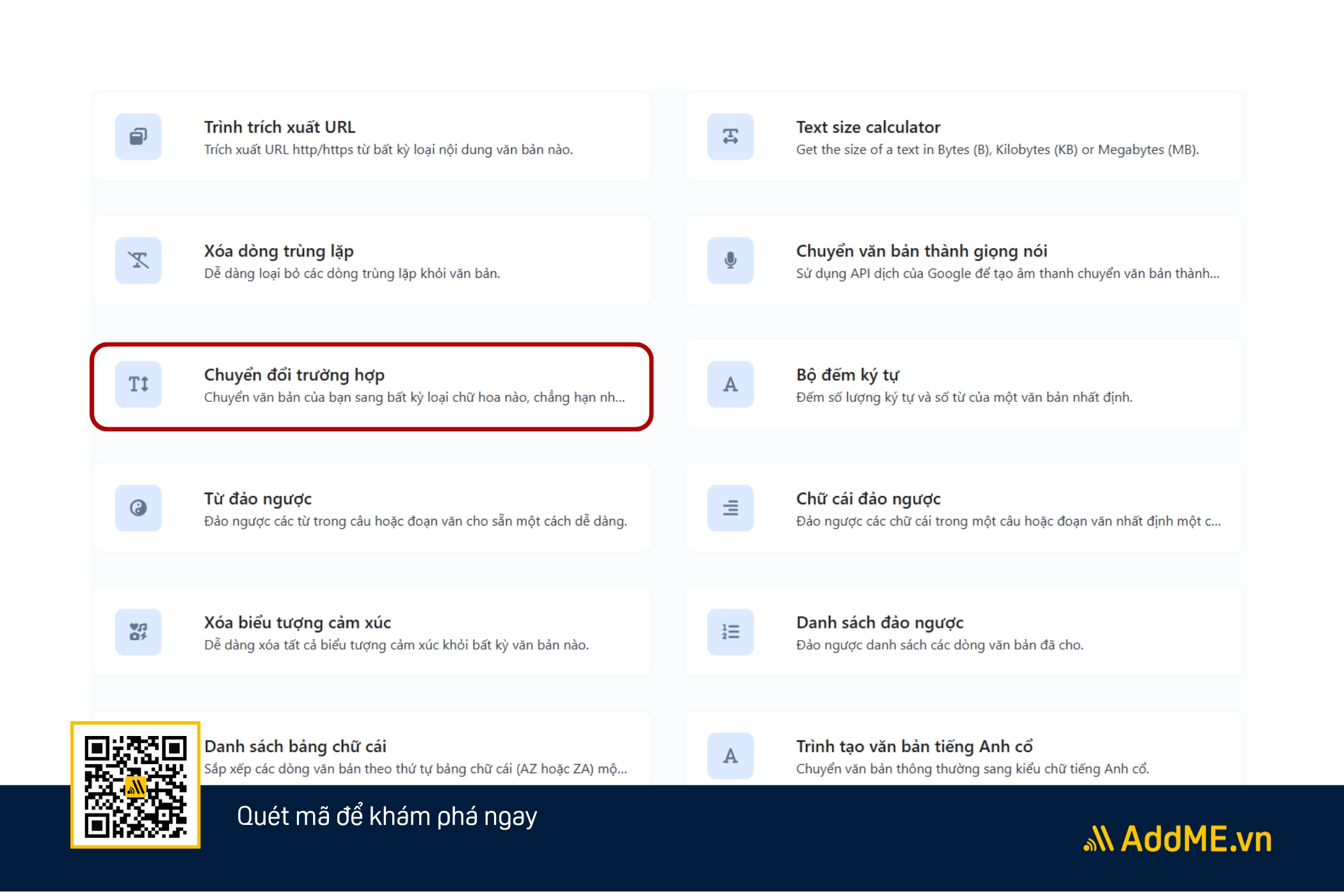
Task: Click 'Quét mã để khám phá ngay' text
Action: [387, 817]
